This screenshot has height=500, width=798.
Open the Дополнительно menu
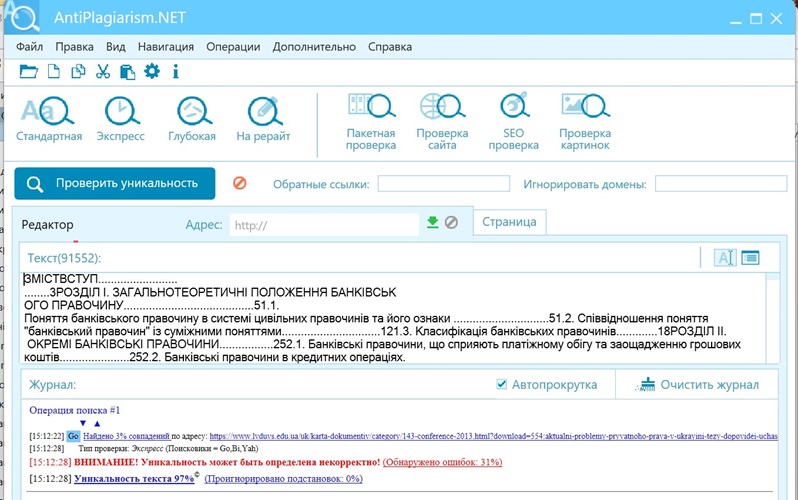tap(314, 47)
